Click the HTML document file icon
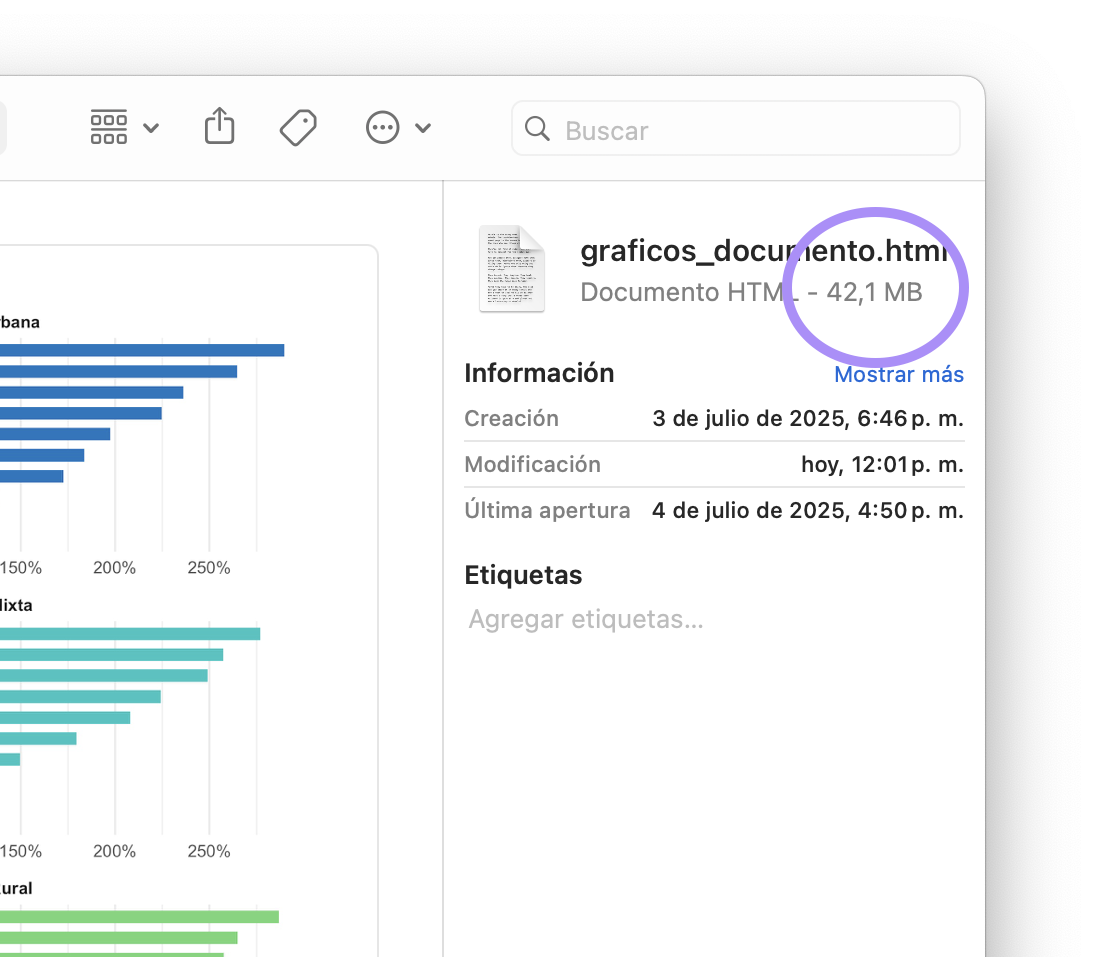 pyautogui.click(x=512, y=269)
